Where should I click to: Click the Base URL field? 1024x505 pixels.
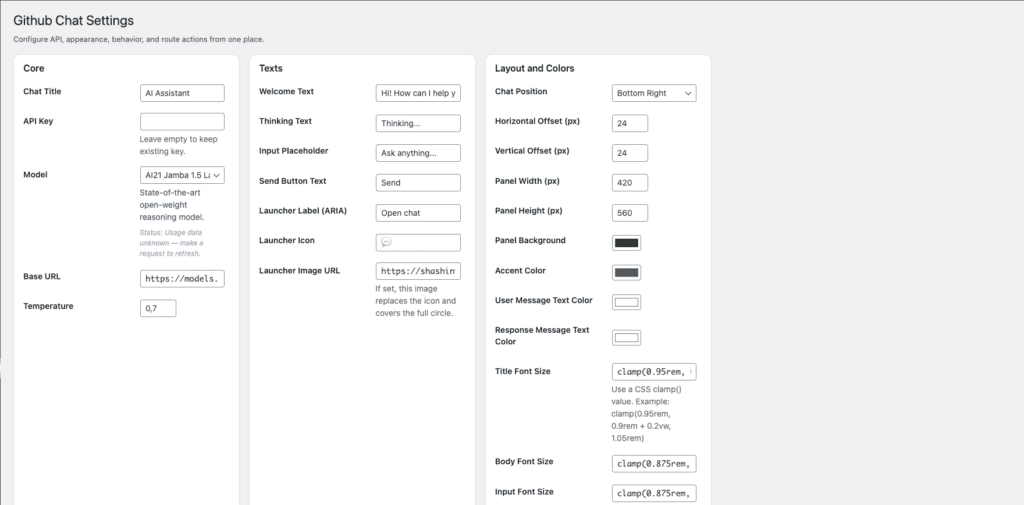pos(182,278)
